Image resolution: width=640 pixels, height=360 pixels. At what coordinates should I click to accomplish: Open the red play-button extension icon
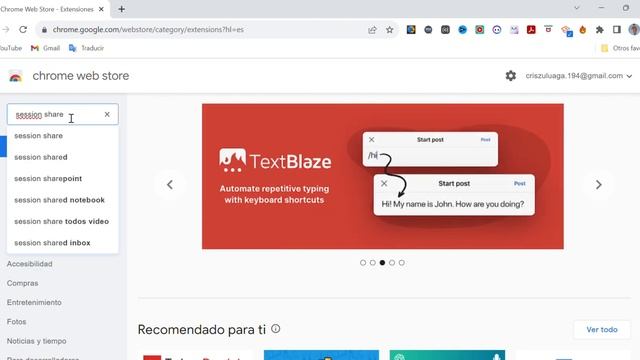pyautogui.click(x=480, y=29)
